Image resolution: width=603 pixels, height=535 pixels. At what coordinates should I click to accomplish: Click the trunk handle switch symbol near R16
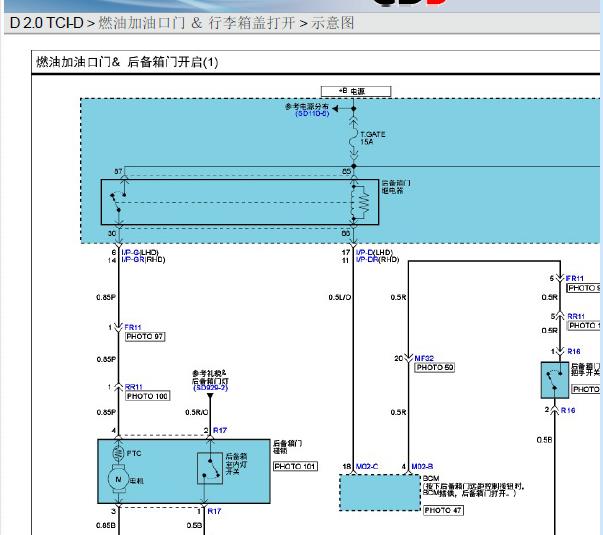[555, 380]
